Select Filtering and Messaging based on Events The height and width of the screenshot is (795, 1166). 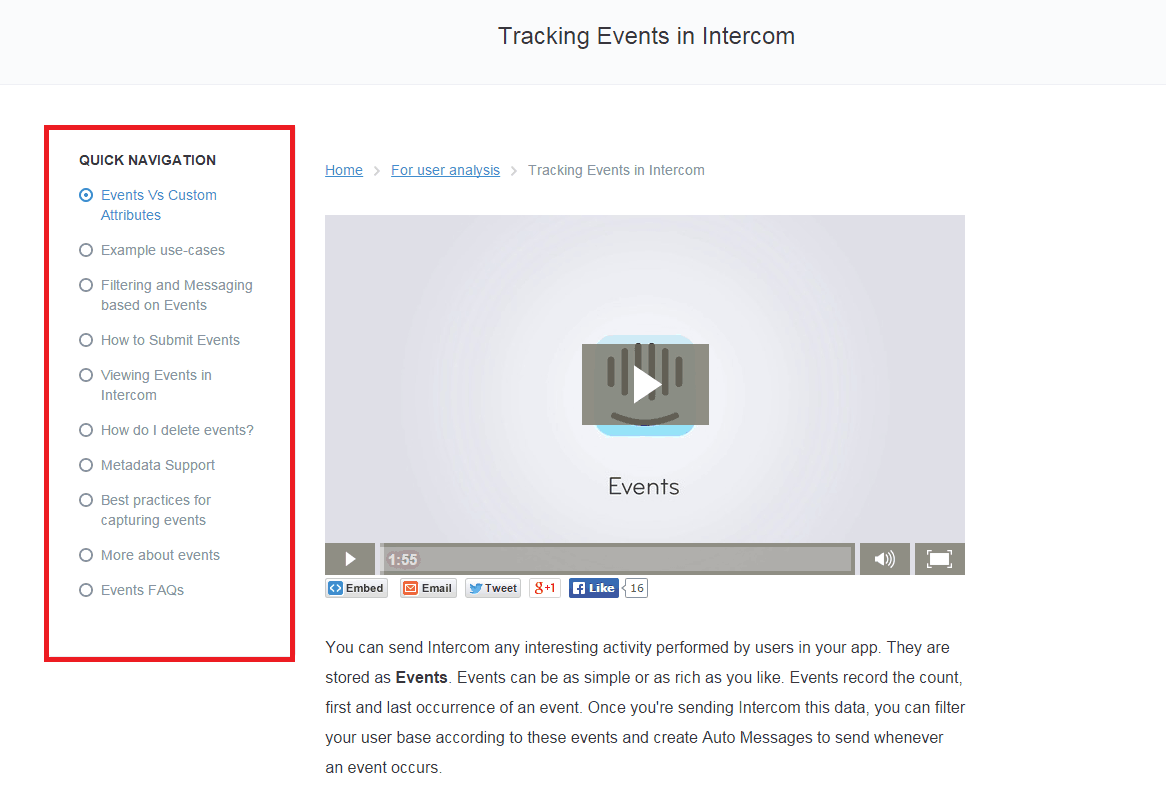pyautogui.click(x=166, y=295)
